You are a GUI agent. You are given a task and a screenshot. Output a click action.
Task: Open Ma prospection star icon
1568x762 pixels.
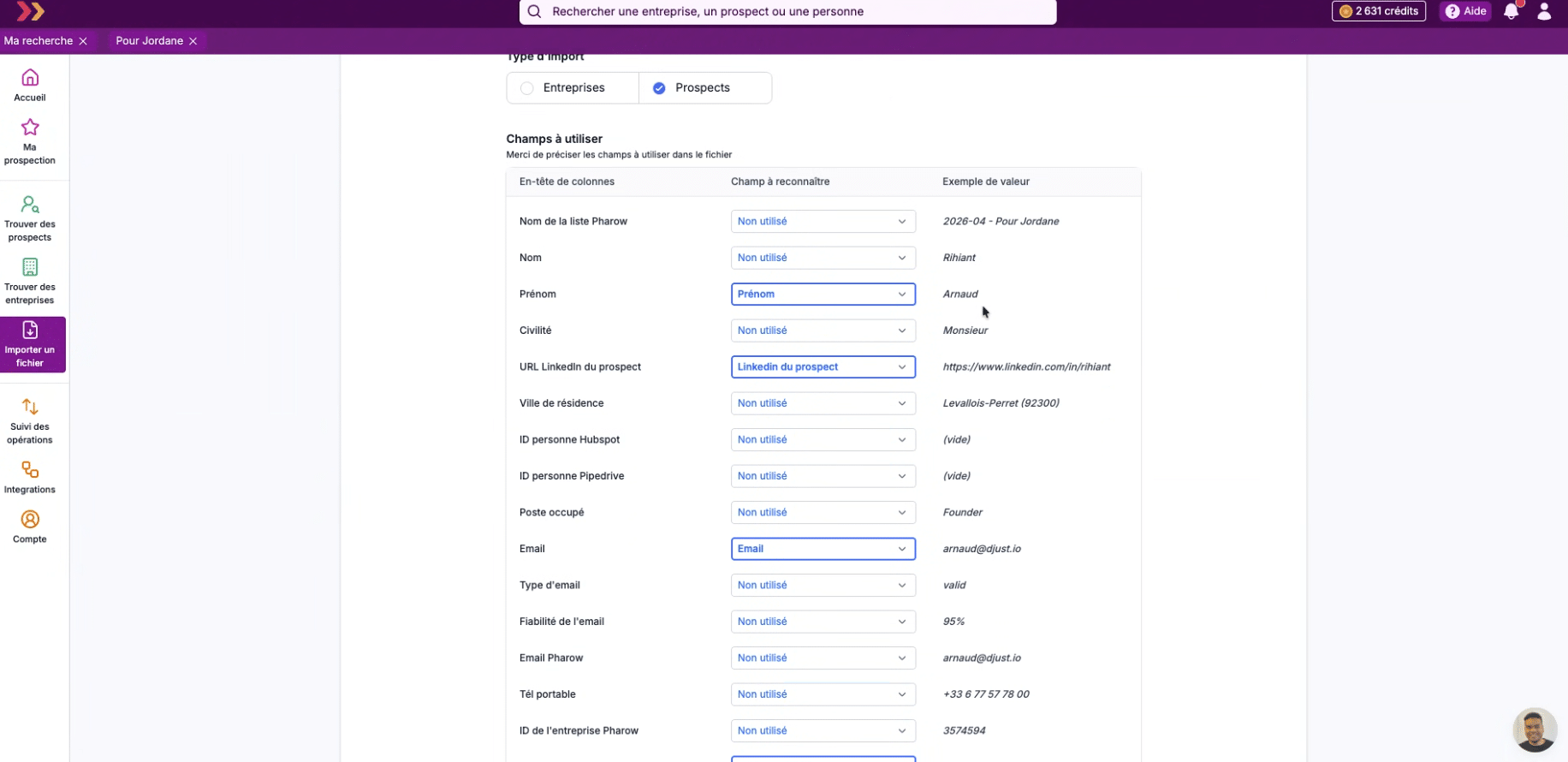tap(30, 128)
